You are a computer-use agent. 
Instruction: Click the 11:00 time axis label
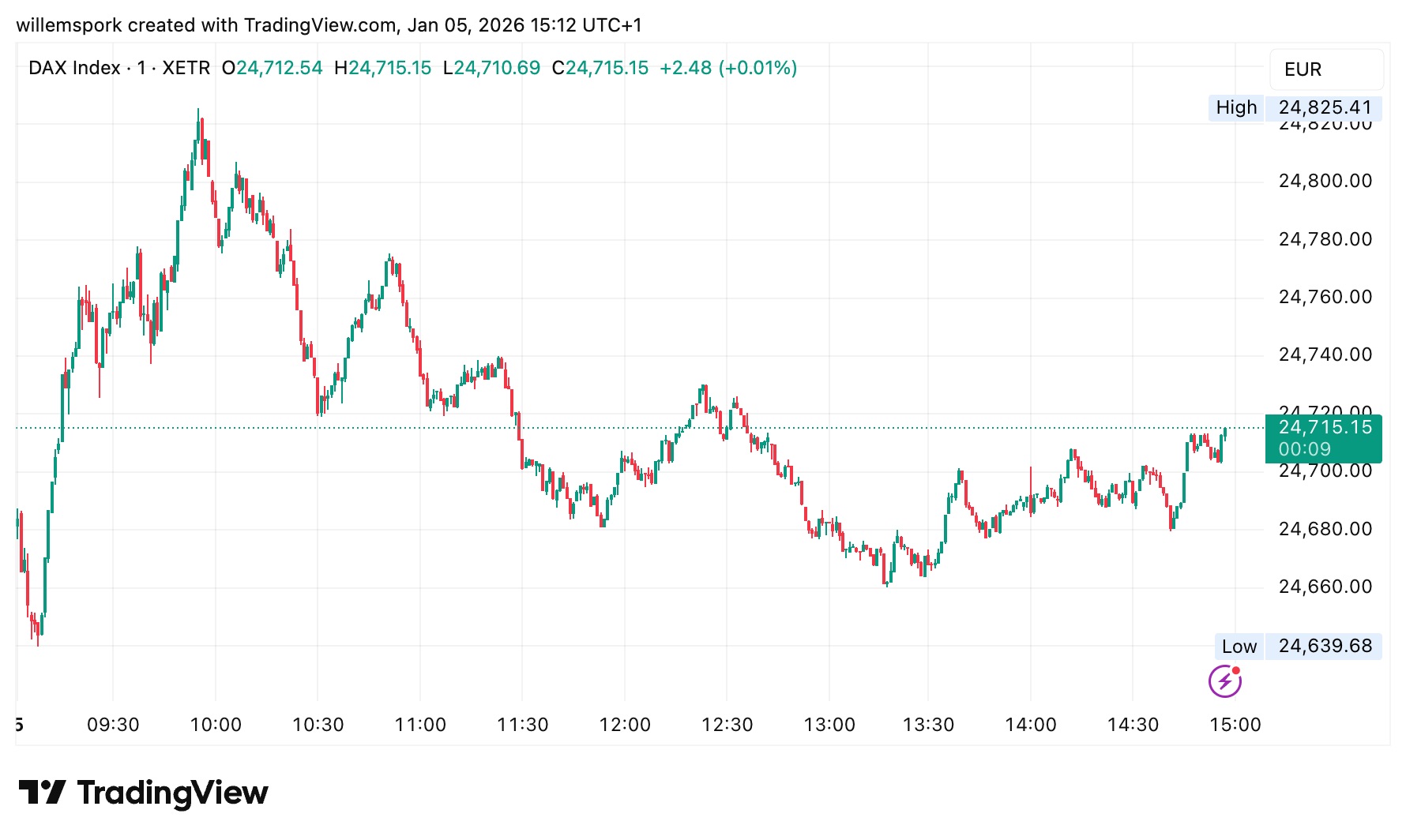420,725
